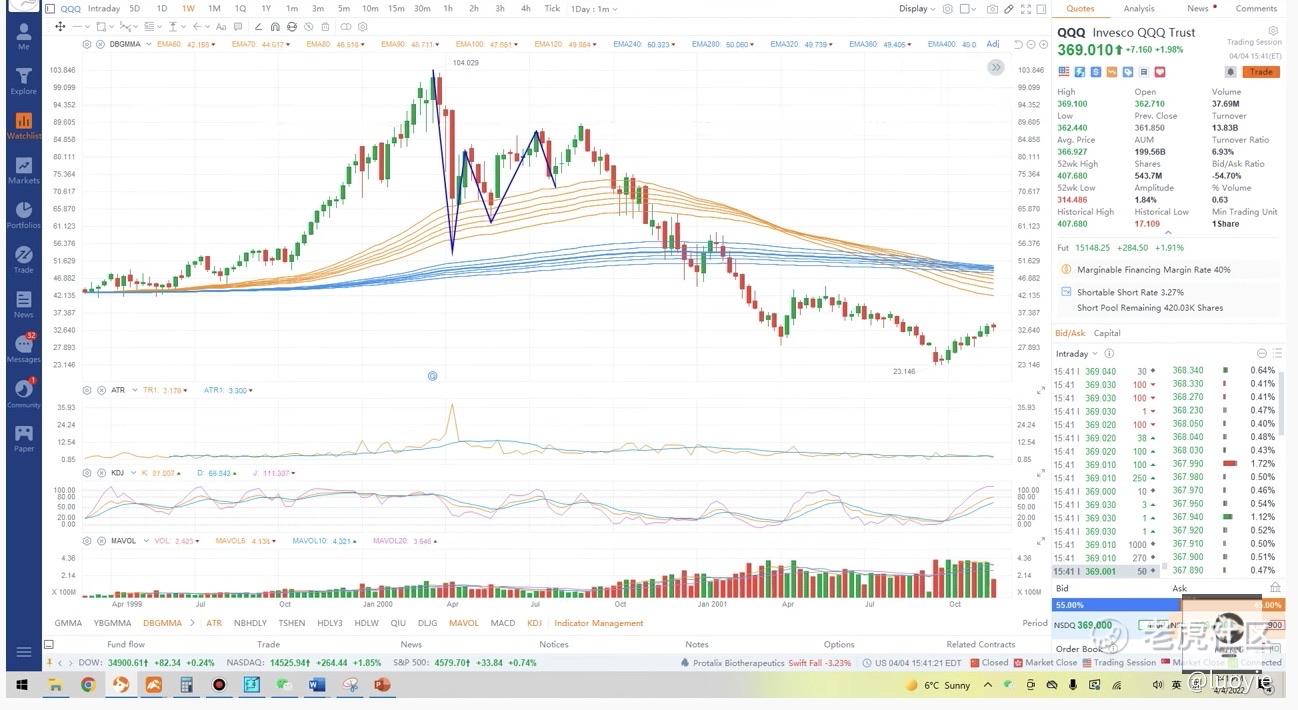1298x710 pixels.
Task: Open Word from the Windows taskbar
Action: pyautogui.click(x=317, y=685)
